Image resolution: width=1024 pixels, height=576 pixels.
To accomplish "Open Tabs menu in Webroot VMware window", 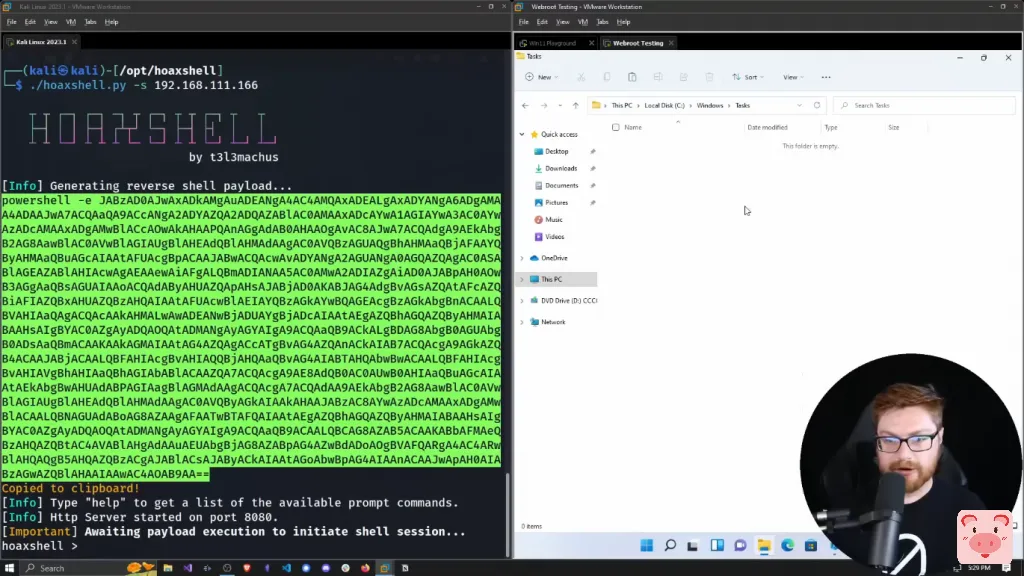I will 602,22.
